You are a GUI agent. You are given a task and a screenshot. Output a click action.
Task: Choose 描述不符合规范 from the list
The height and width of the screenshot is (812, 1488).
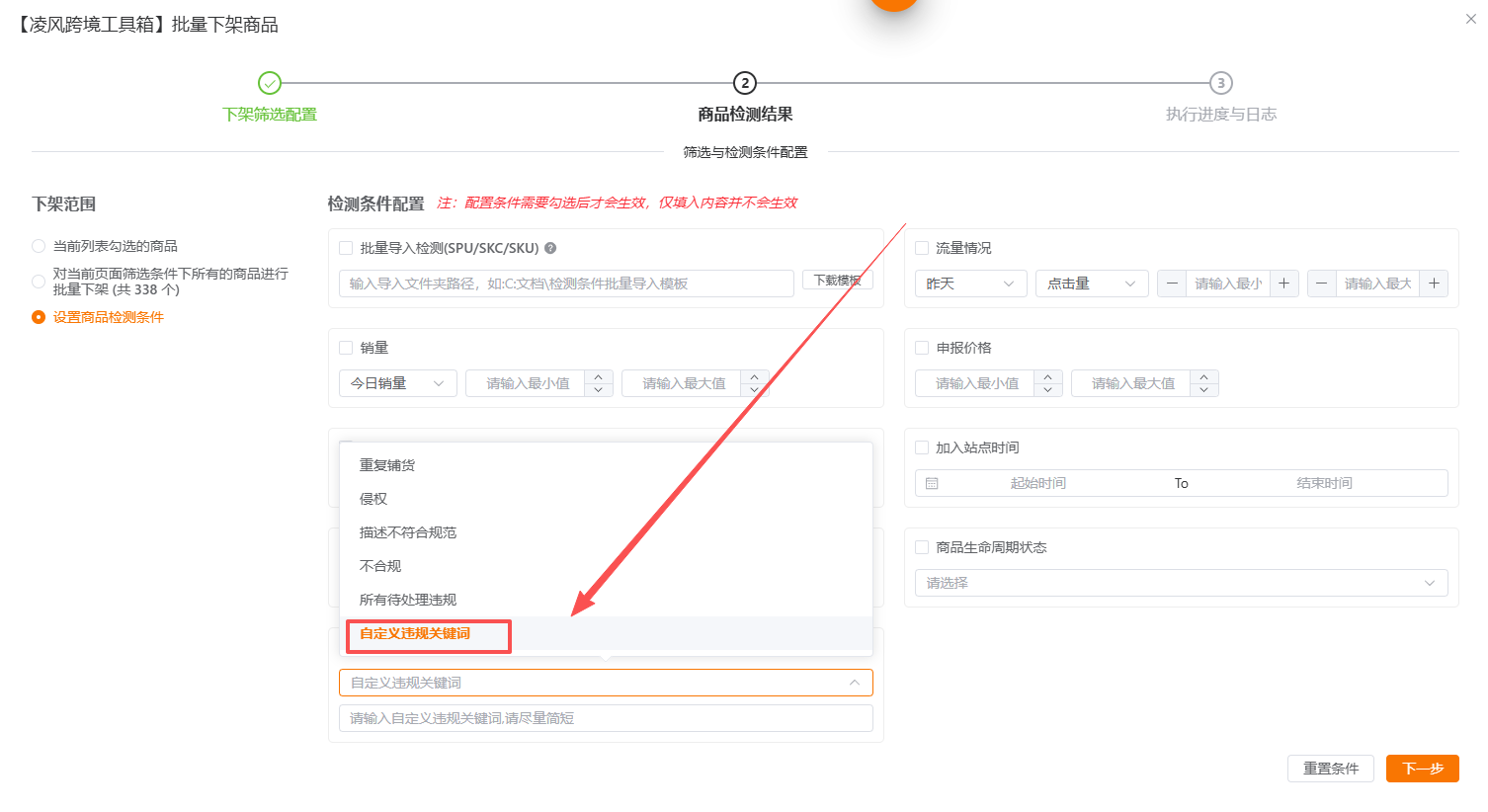[x=606, y=532]
